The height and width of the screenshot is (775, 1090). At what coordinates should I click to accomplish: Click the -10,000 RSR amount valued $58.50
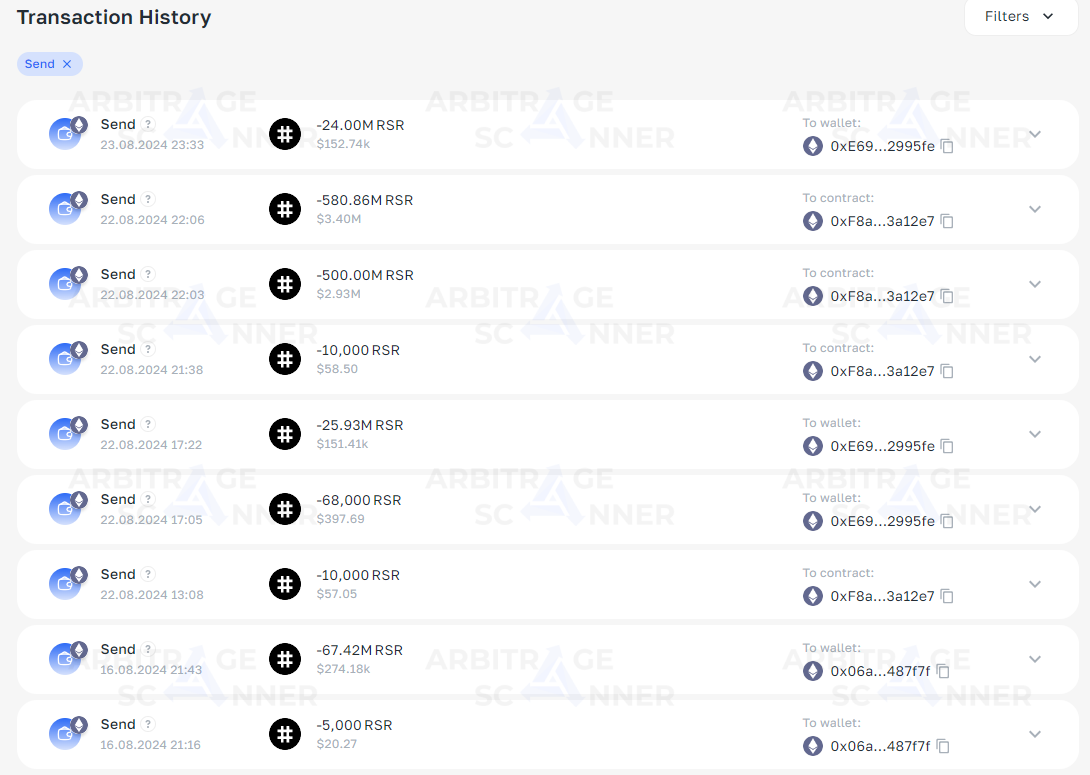(358, 350)
